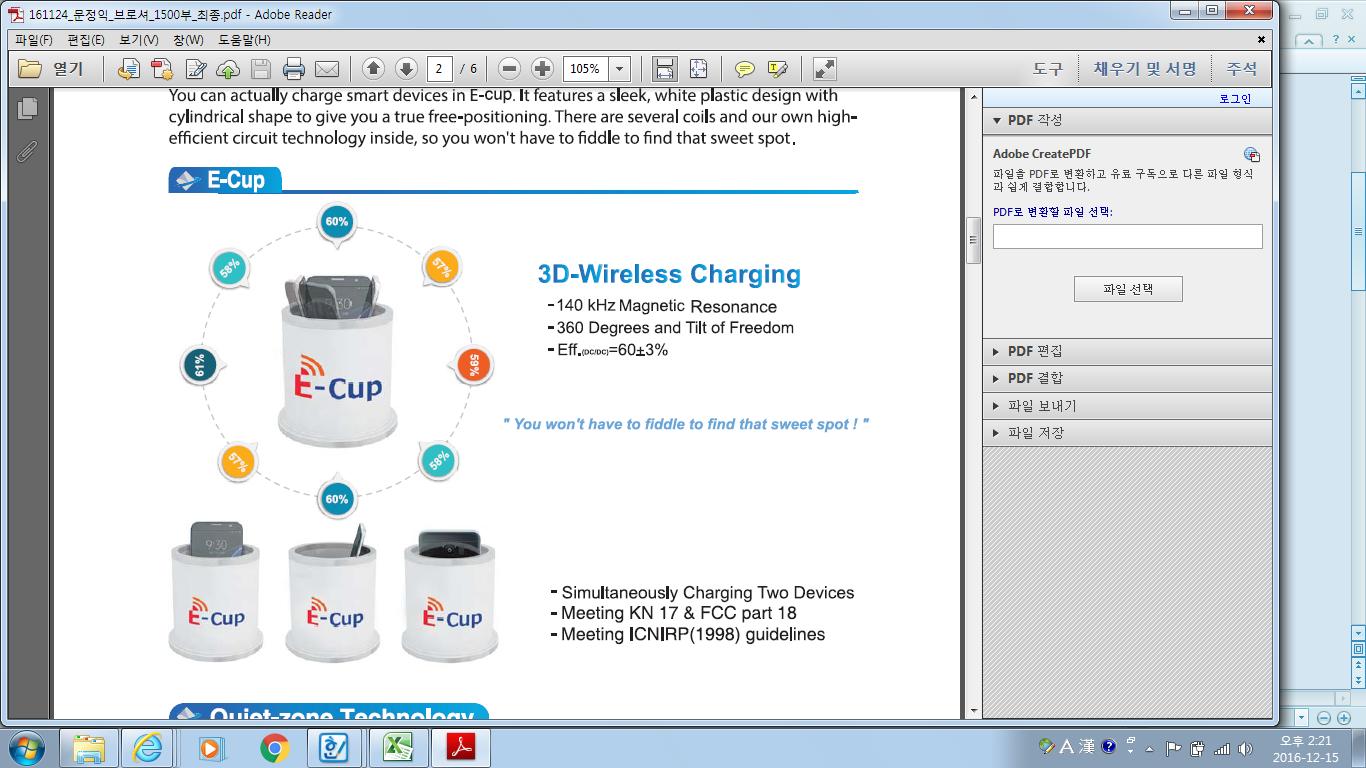Image resolution: width=1366 pixels, height=768 pixels.
Task: Expand the 파일 보내기 section
Action: 1127,406
